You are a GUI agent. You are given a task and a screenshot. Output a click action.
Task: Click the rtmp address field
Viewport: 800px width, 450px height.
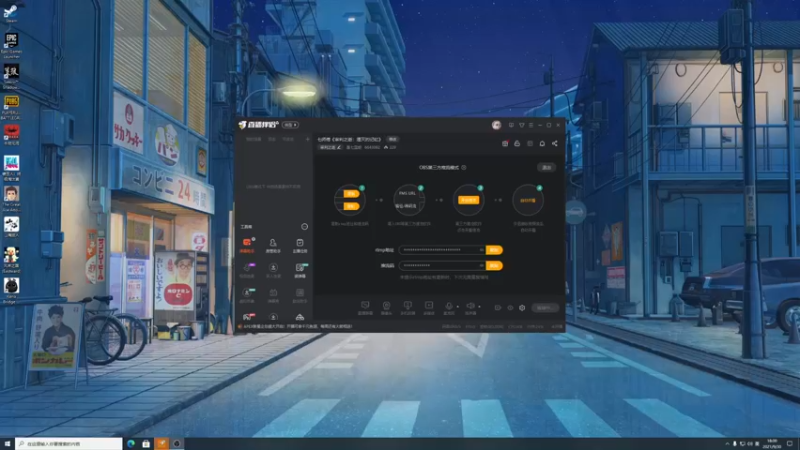point(442,250)
